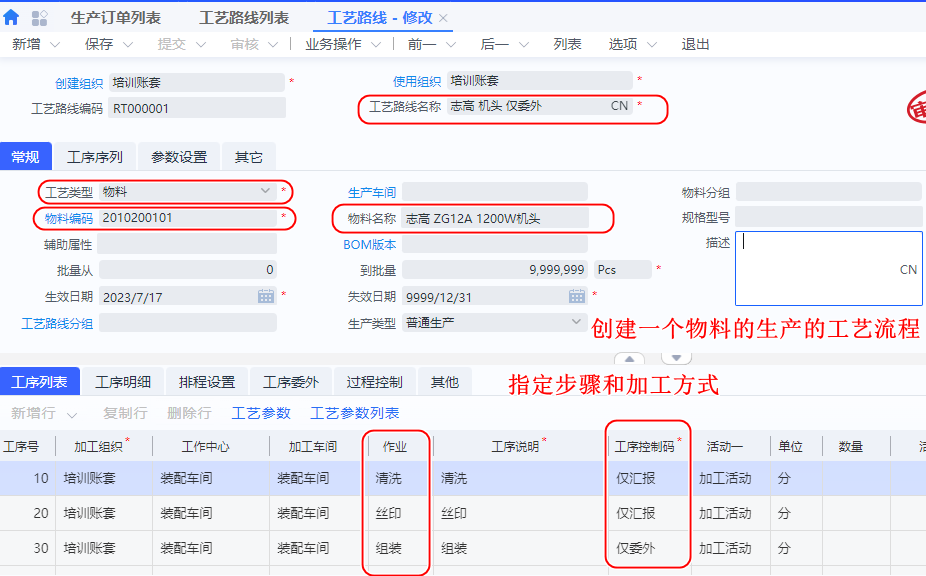Close the 工艺路线 - 修改 tab
This screenshot has width=926, height=576.
click(x=443, y=18)
